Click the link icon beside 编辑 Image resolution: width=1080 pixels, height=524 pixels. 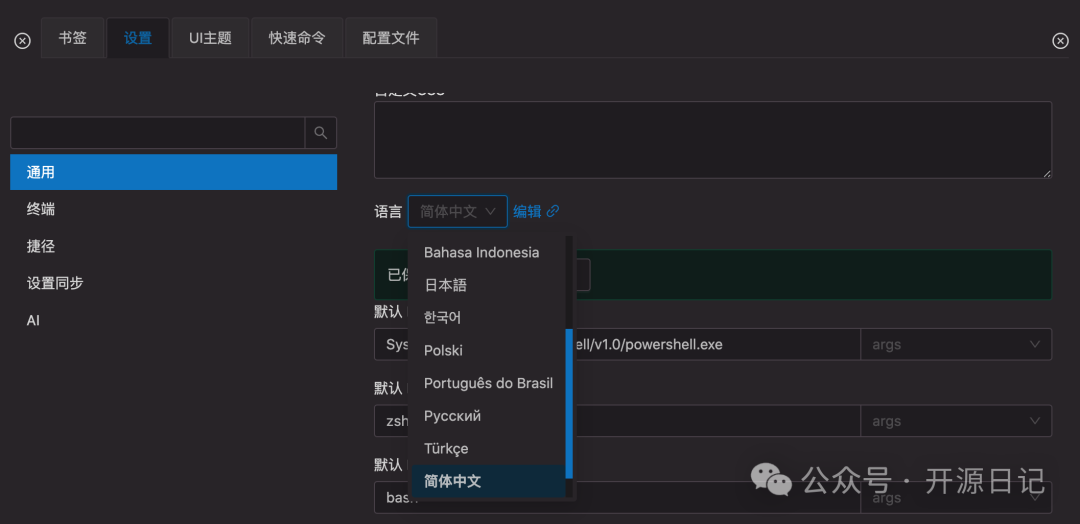(x=553, y=211)
